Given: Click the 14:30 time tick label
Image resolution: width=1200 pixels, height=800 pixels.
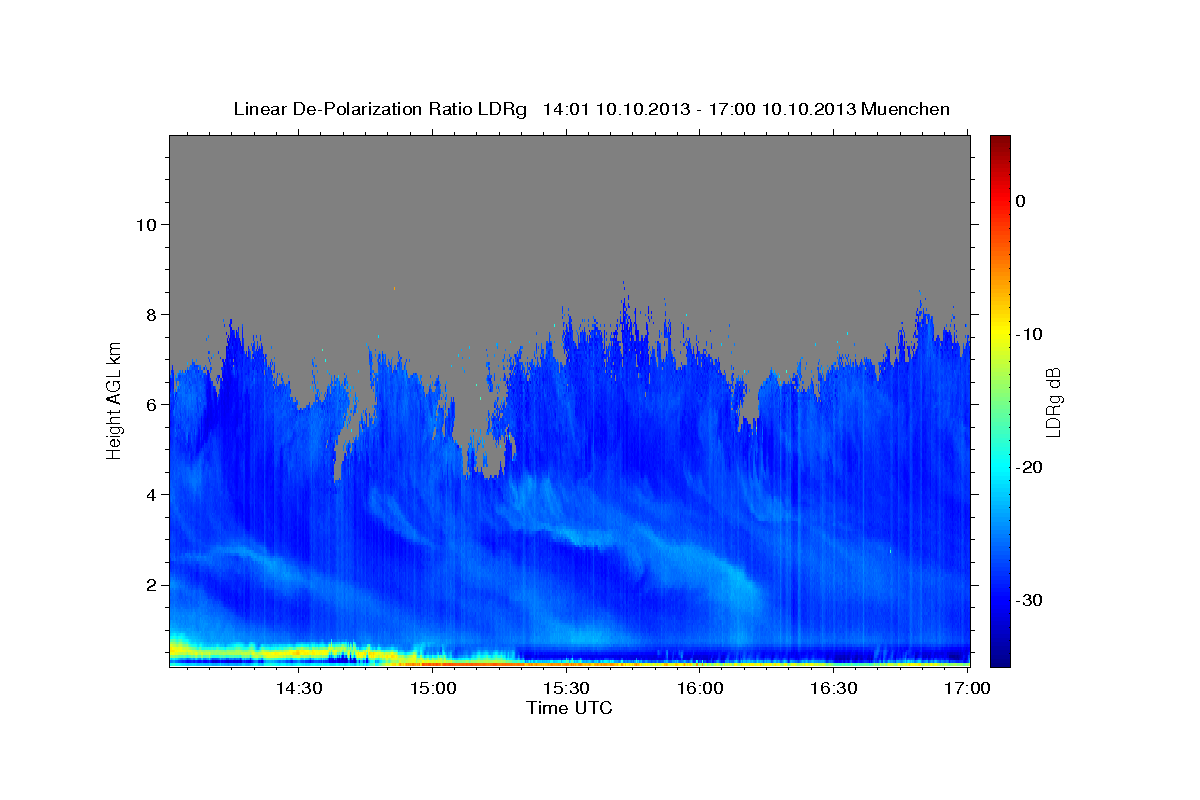Looking at the screenshot, I should (298, 688).
